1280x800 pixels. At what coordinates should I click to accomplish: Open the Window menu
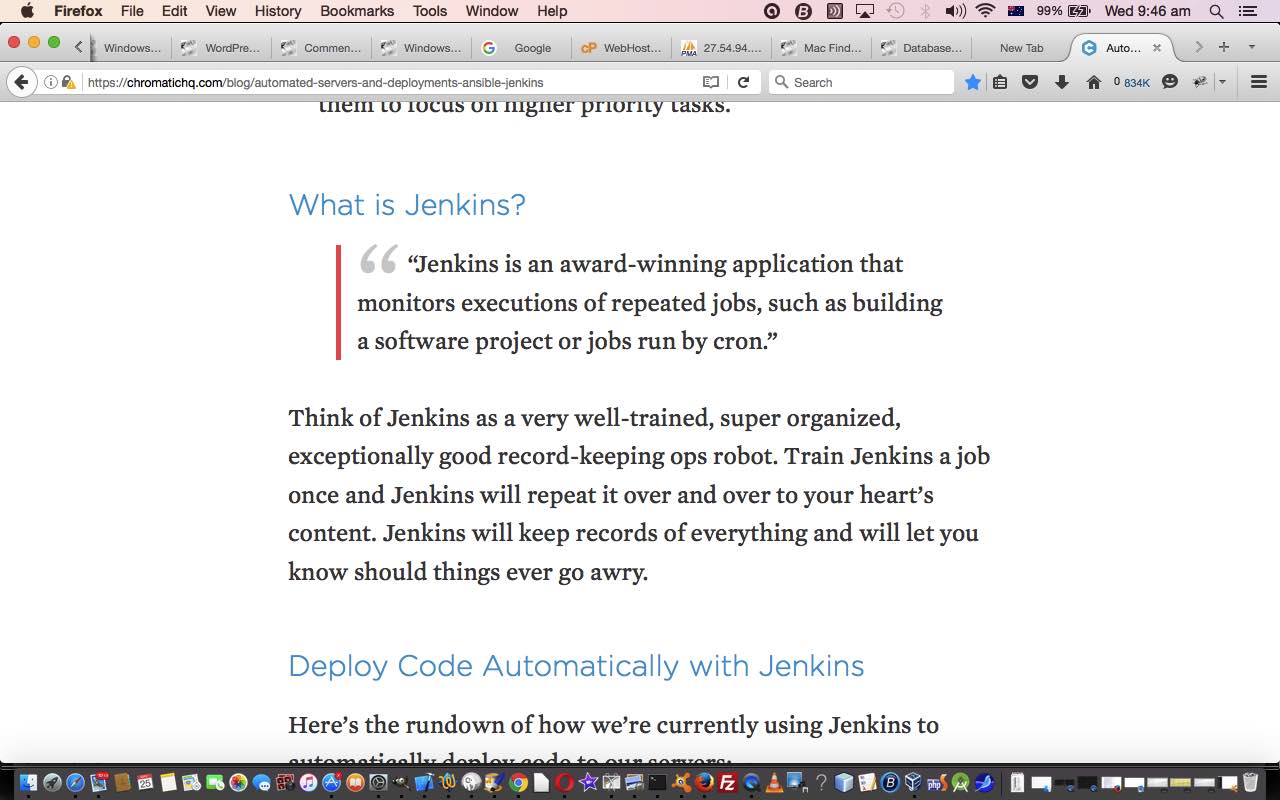coord(492,11)
